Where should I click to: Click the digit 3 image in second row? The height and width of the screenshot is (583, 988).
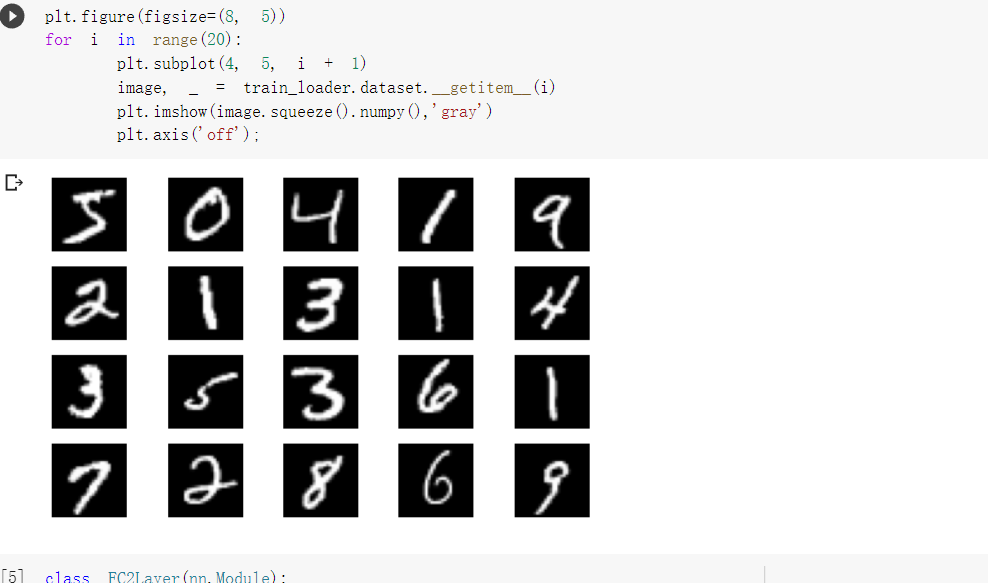[321, 303]
